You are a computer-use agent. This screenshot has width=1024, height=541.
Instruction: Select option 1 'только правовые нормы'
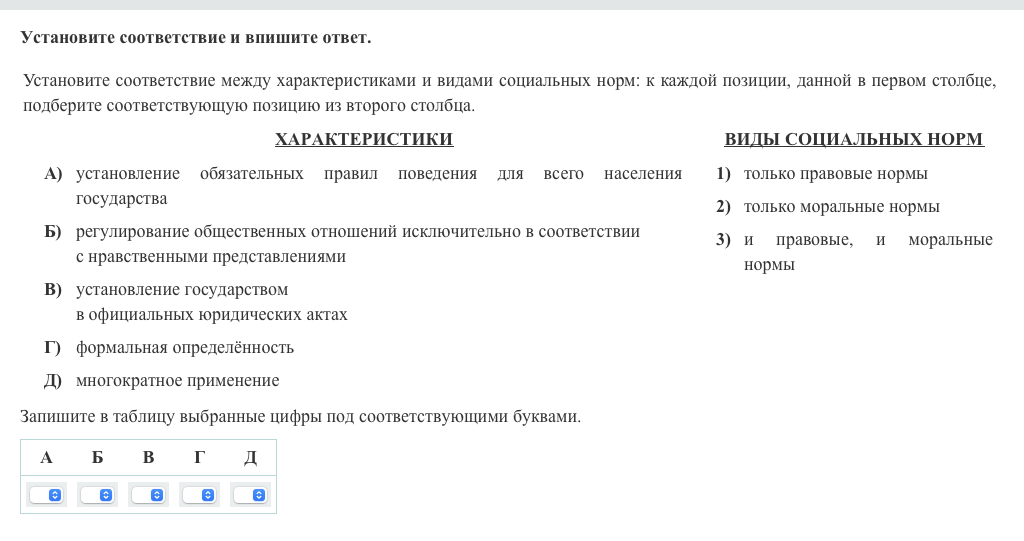point(835,174)
